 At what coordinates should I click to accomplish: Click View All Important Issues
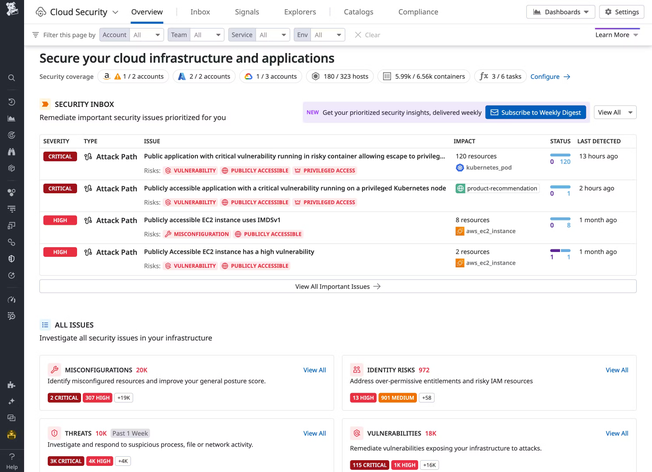point(338,286)
